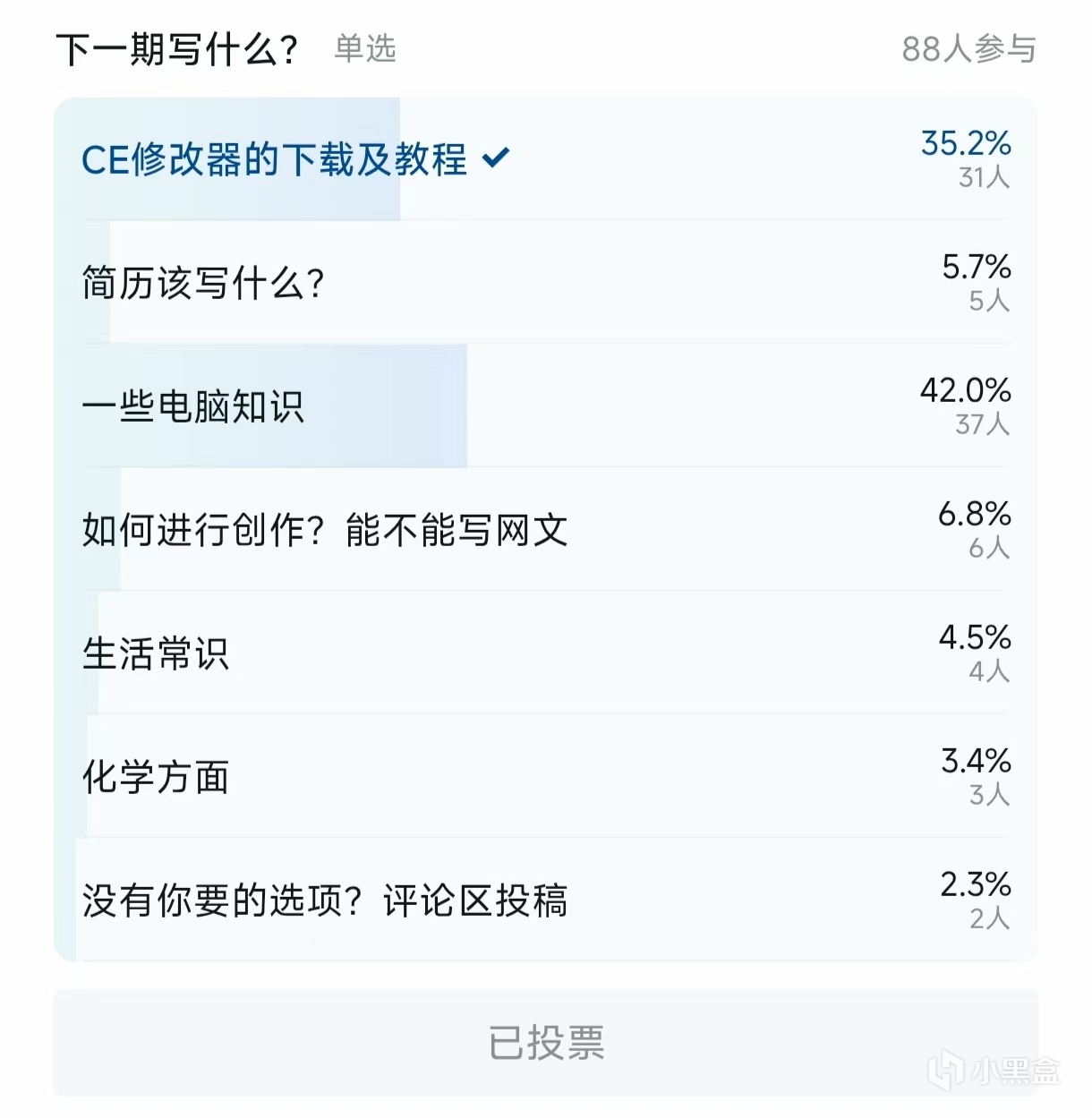
Task: Click the 6.8% result percentage
Action: coord(975,514)
